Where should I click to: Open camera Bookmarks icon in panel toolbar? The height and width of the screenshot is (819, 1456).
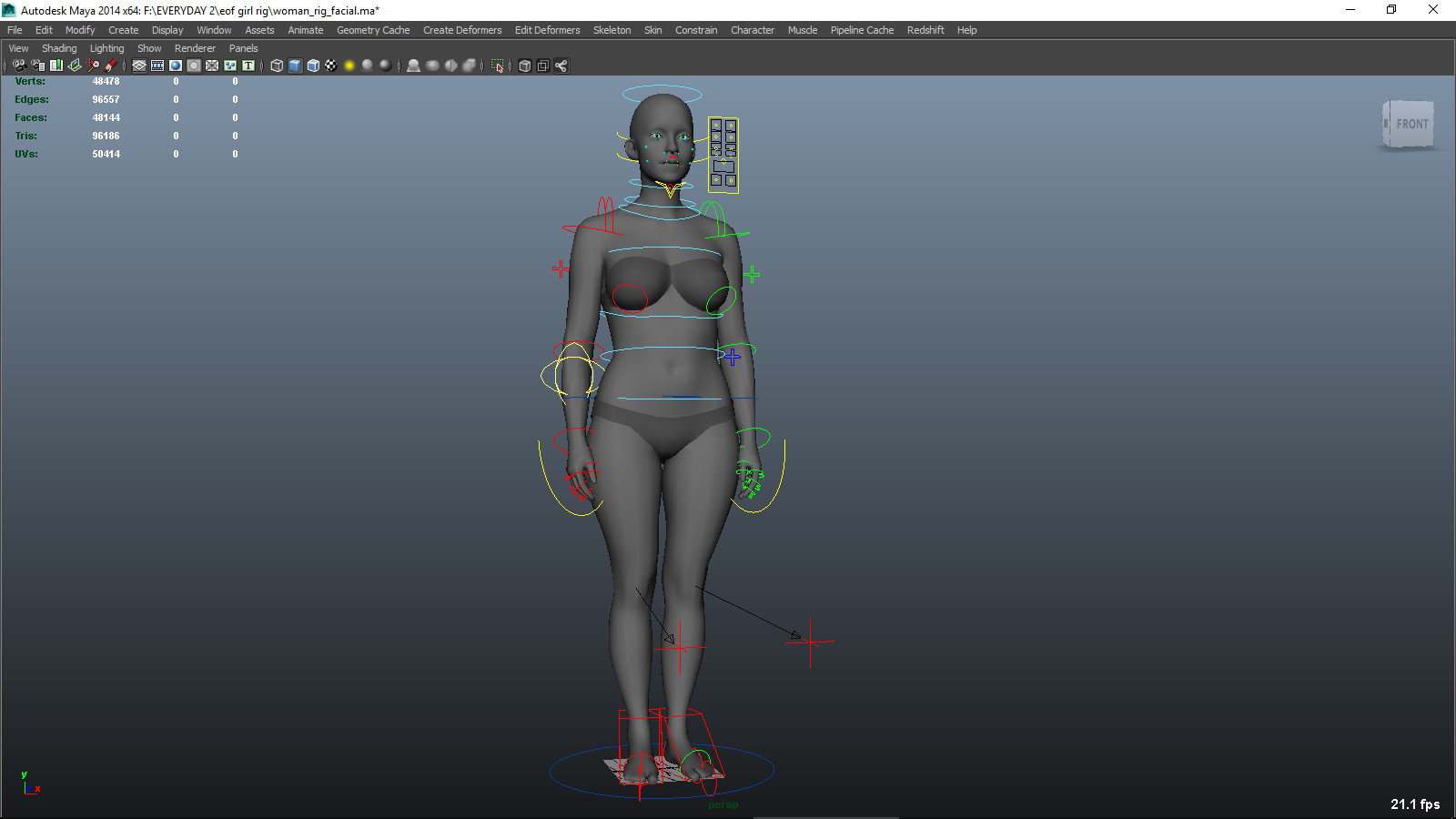pos(56,66)
